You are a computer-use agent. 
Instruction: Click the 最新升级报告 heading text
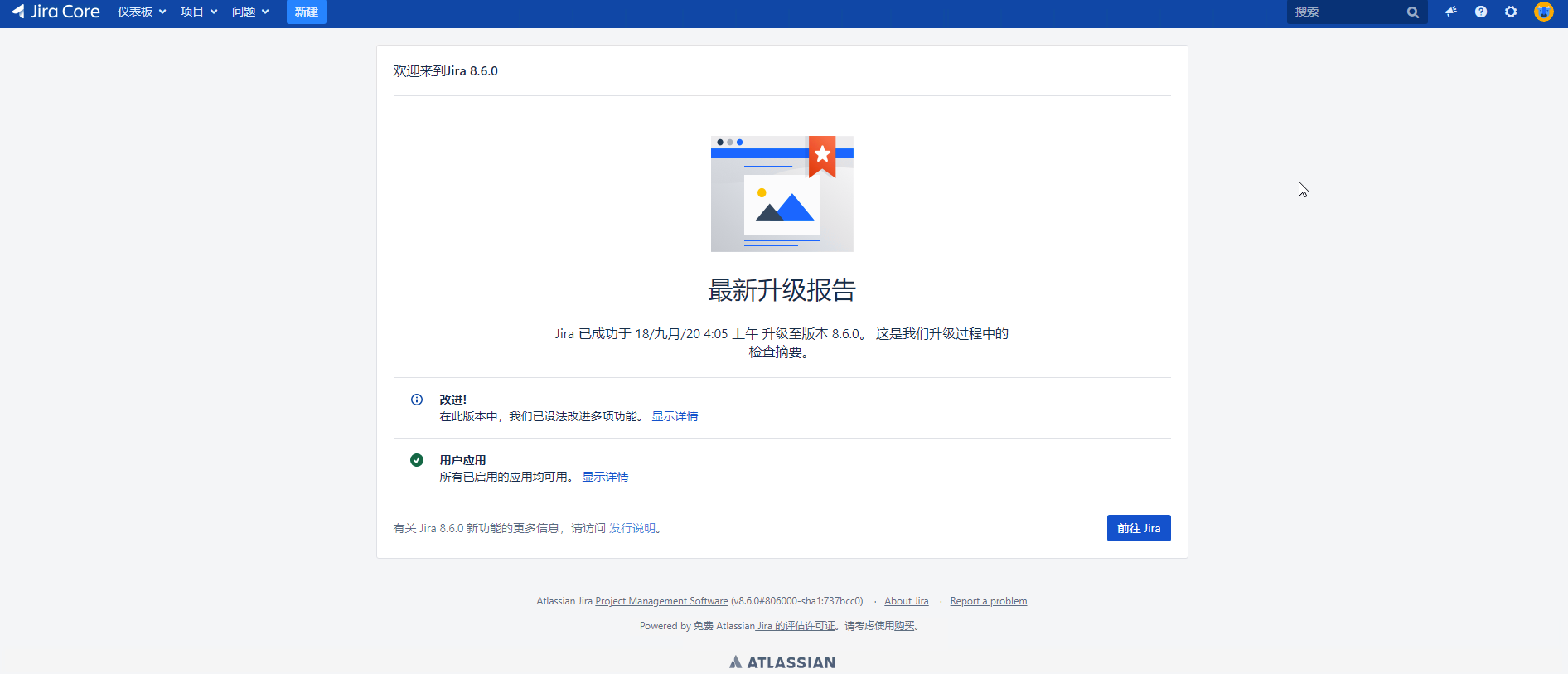tap(782, 290)
